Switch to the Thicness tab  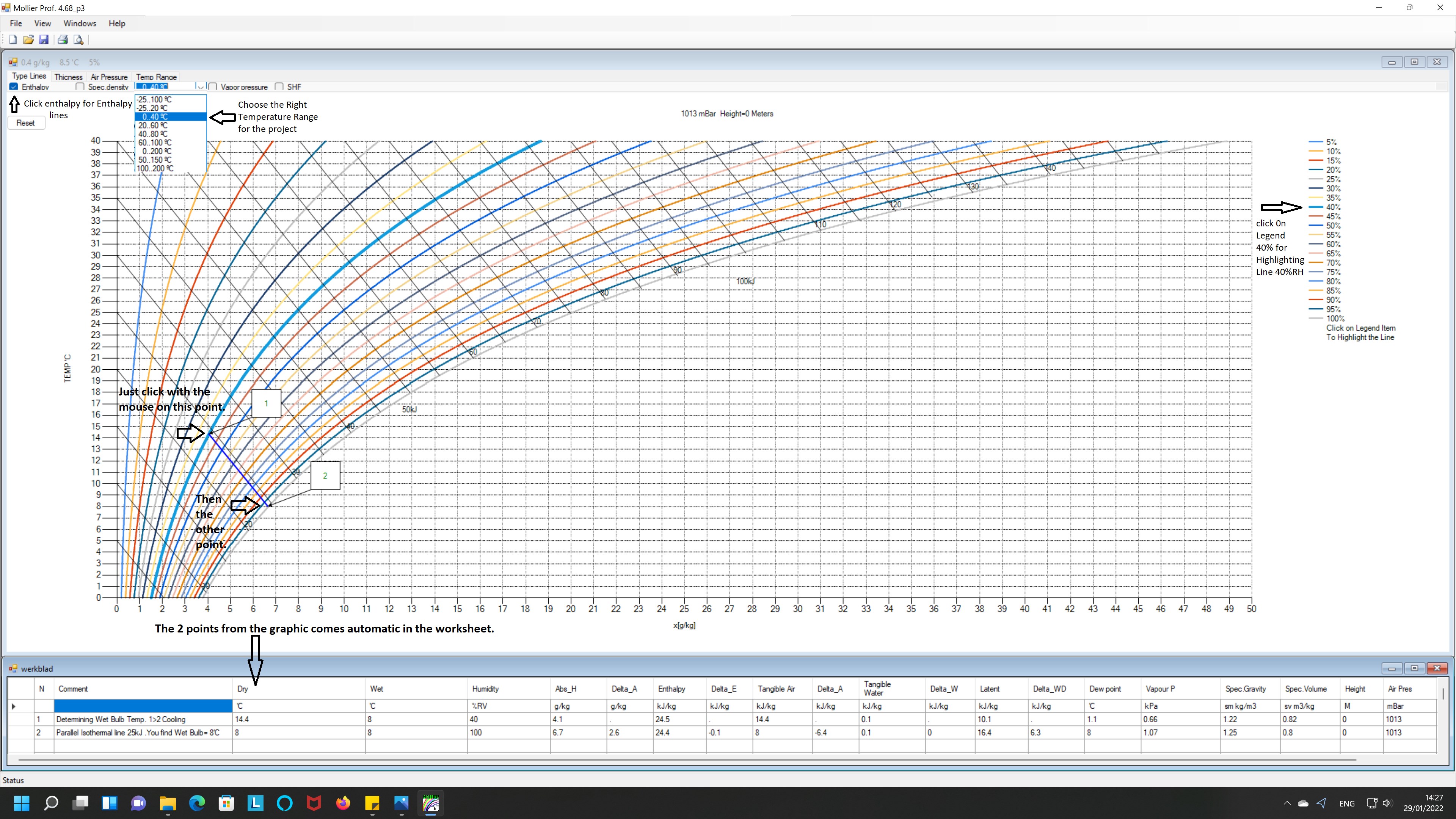pos(68,77)
